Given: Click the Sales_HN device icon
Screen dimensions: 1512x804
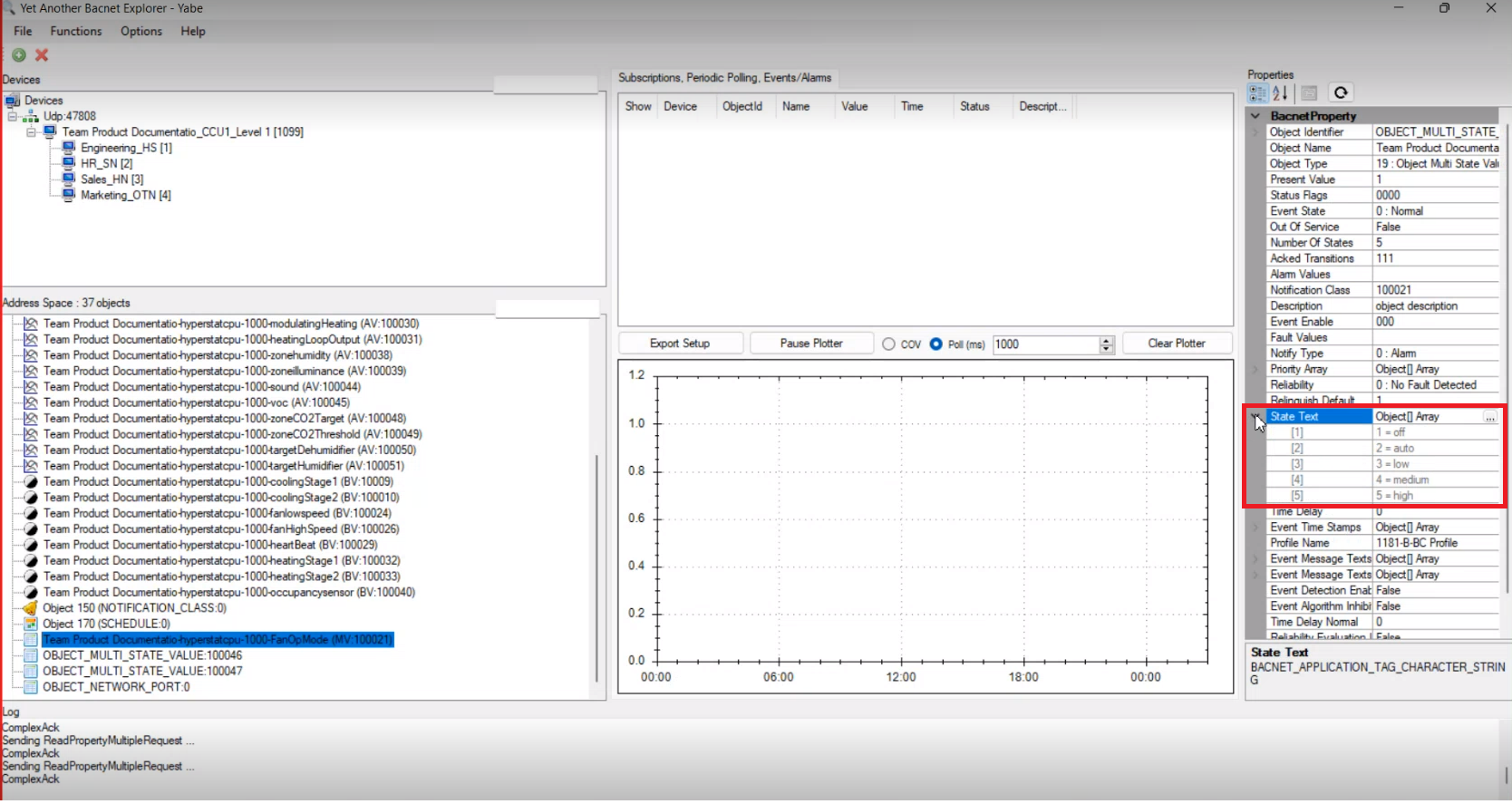Looking at the screenshot, I should coord(69,179).
